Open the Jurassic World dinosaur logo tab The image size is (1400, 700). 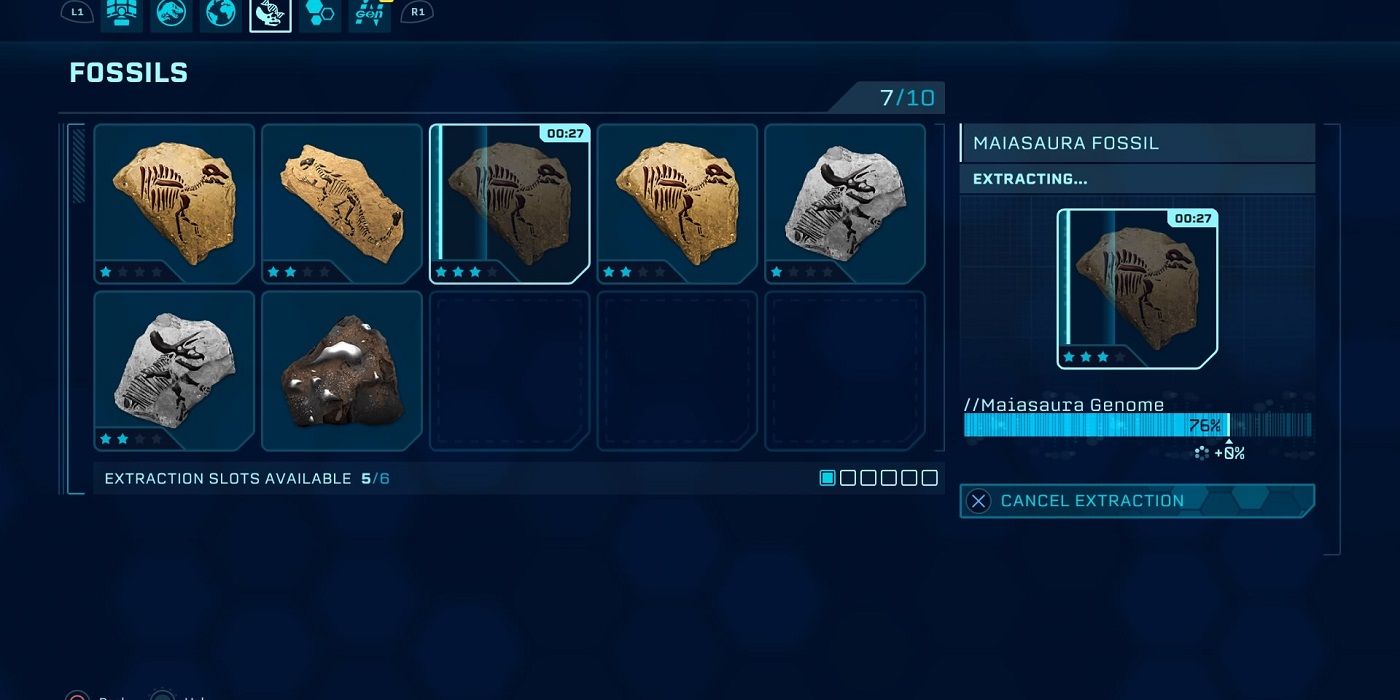171,14
